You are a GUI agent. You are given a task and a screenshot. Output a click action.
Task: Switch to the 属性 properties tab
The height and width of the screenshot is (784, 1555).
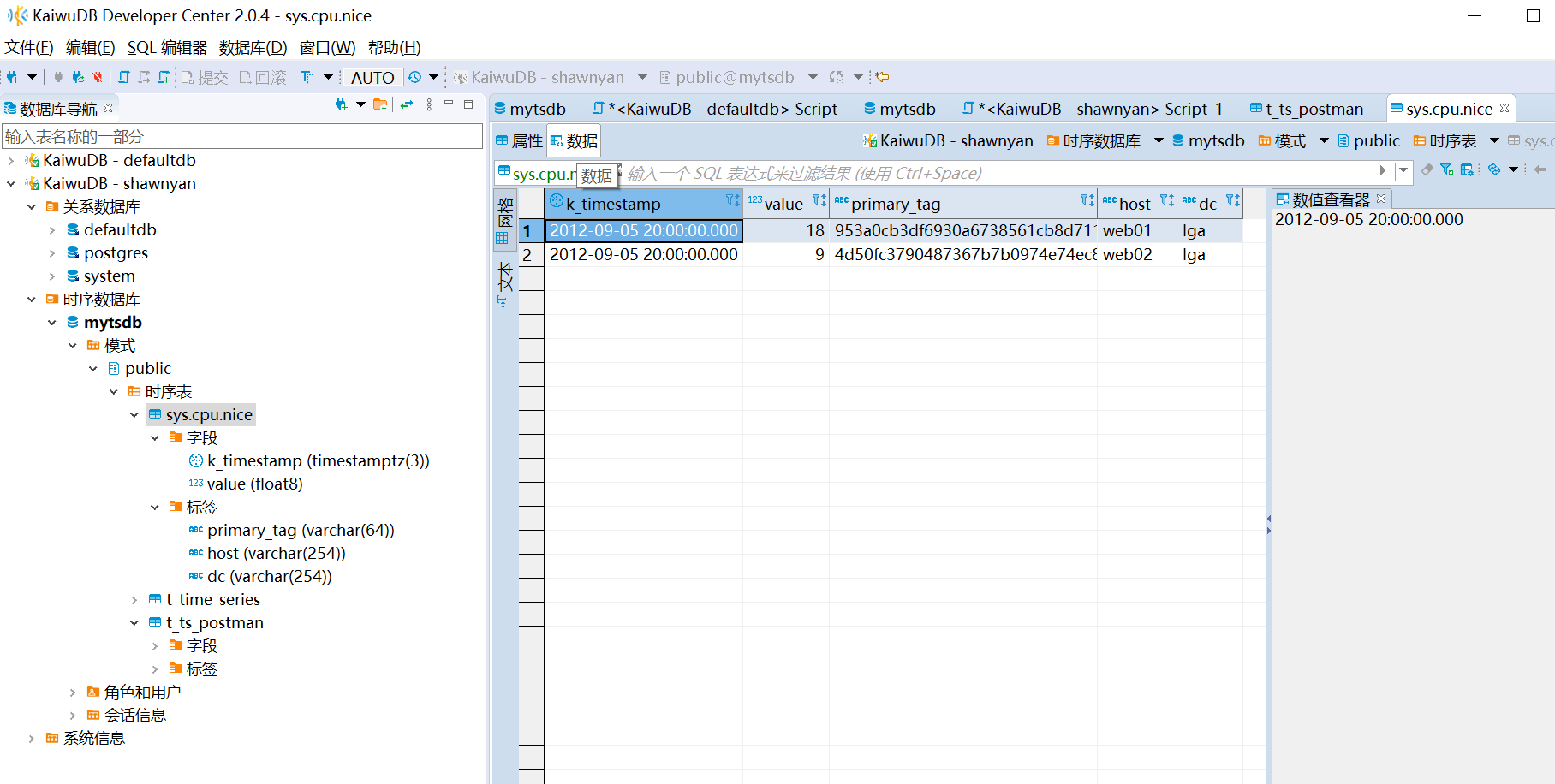point(520,141)
